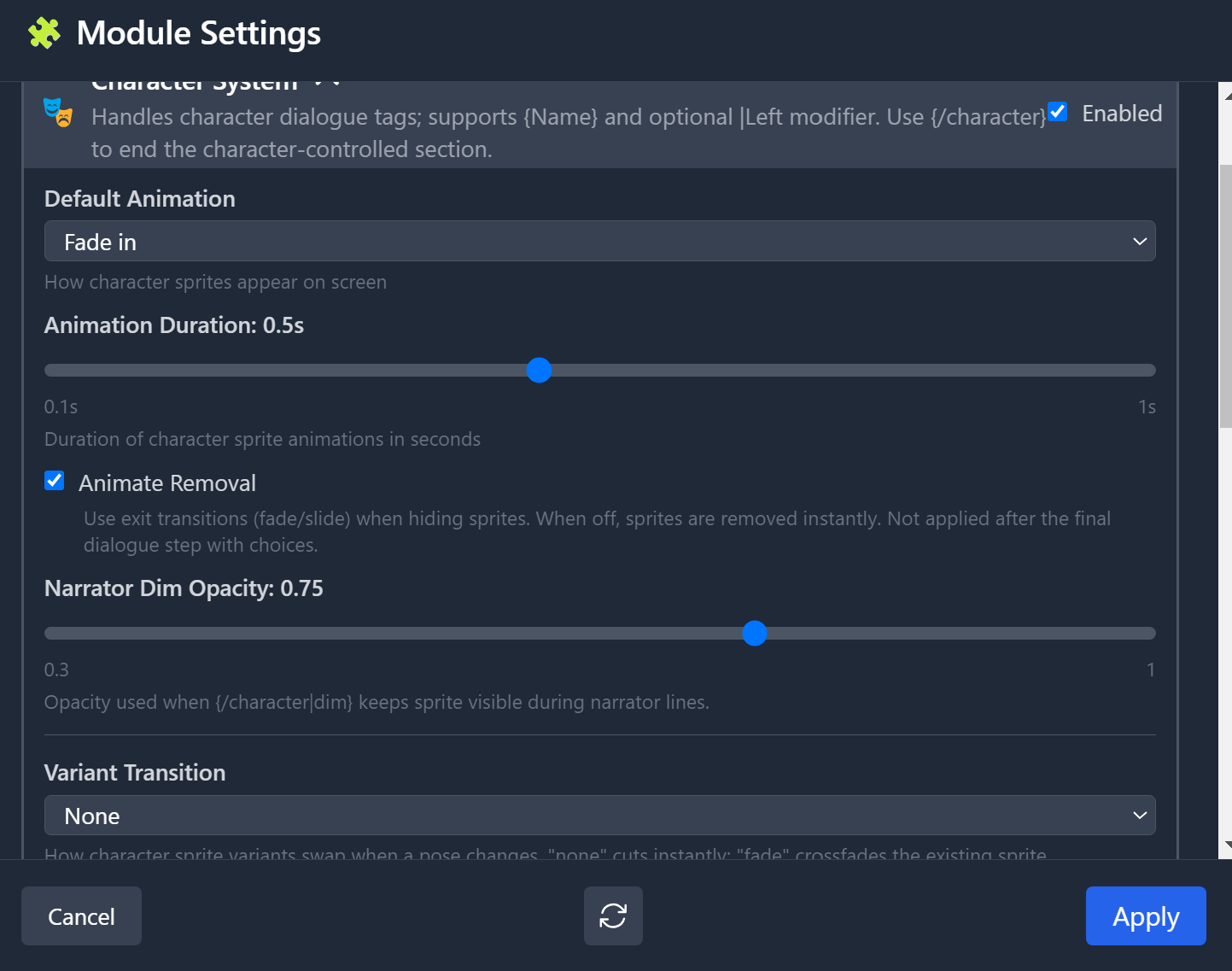Click the Default Animation dropdown chevron arrow
Viewport: 1232px width, 971px height.
[1139, 242]
